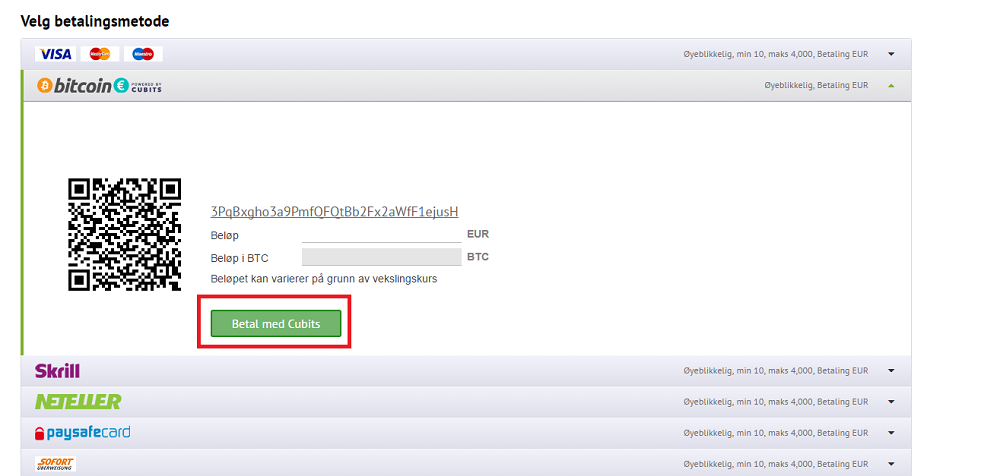
Task: Click the EUR currency label
Action: click(x=478, y=234)
